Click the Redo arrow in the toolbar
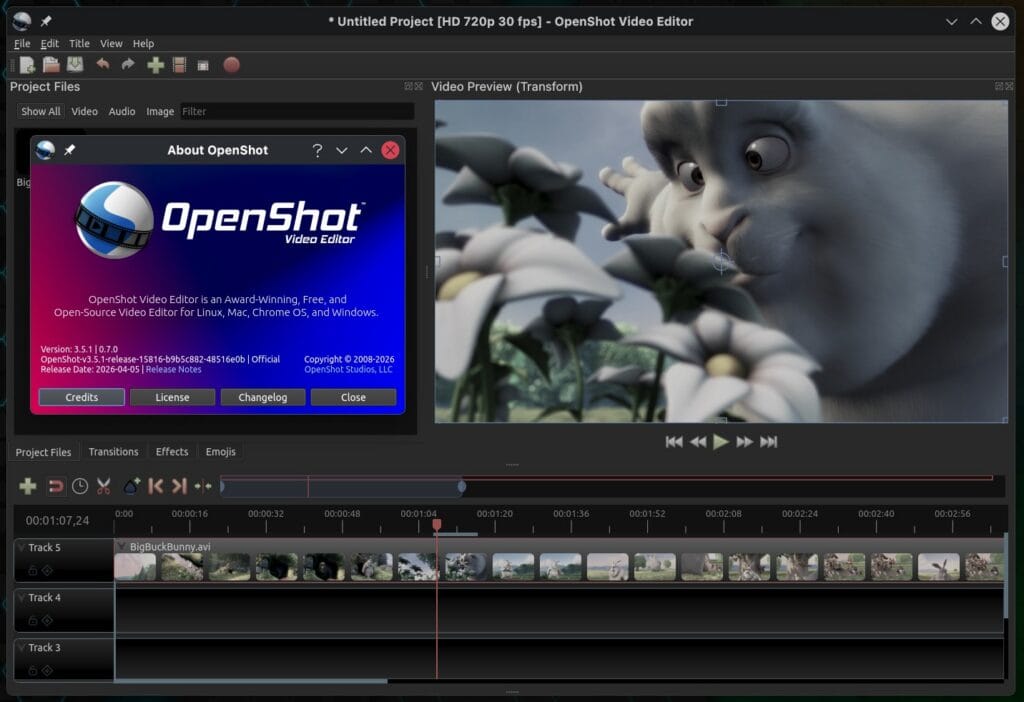The height and width of the screenshot is (702, 1024). tap(126, 64)
